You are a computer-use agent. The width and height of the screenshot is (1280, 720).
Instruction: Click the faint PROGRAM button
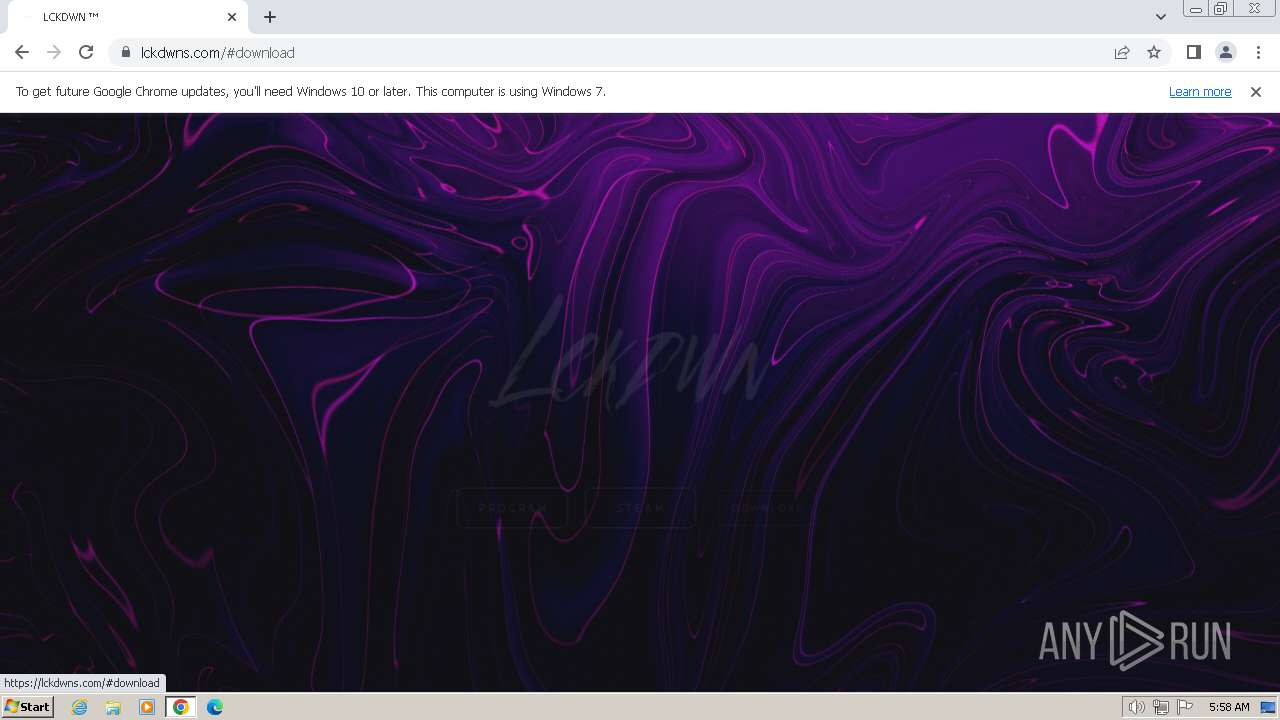point(512,508)
